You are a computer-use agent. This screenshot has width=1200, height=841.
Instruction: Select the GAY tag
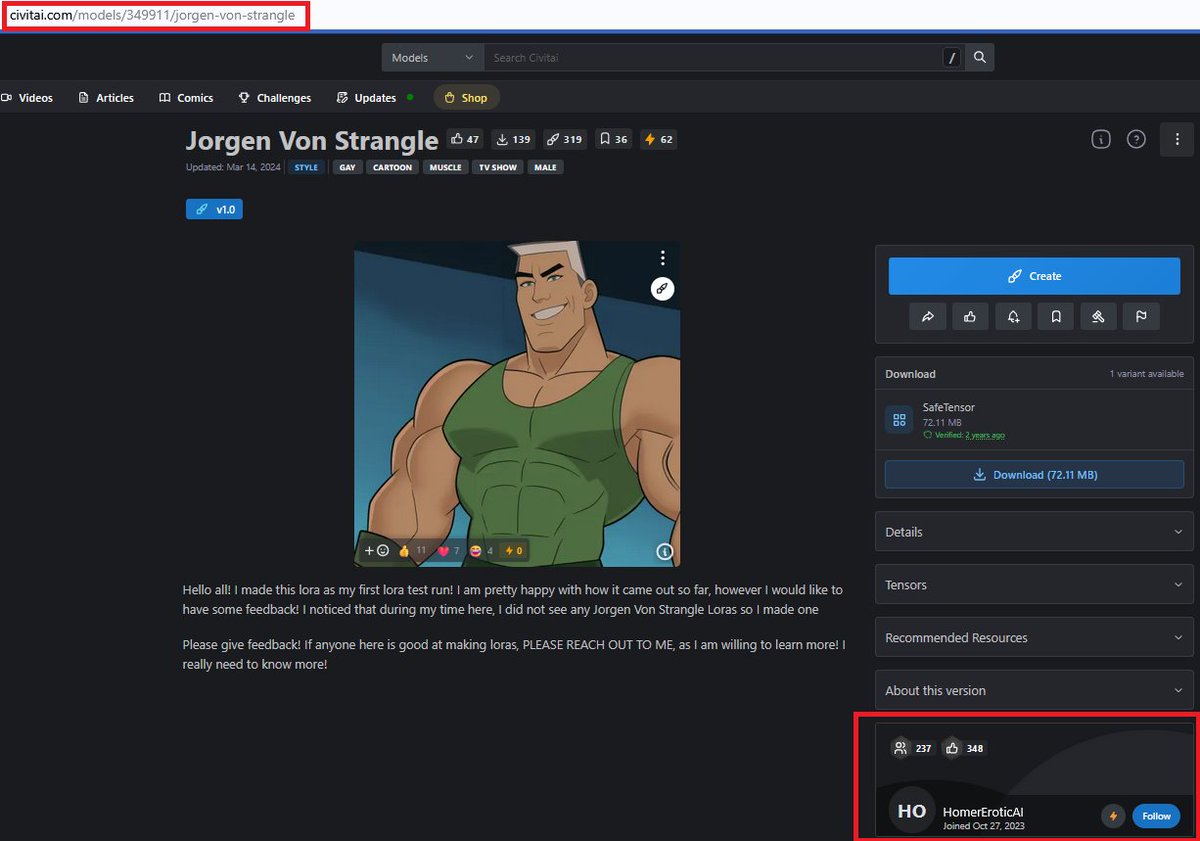point(347,167)
